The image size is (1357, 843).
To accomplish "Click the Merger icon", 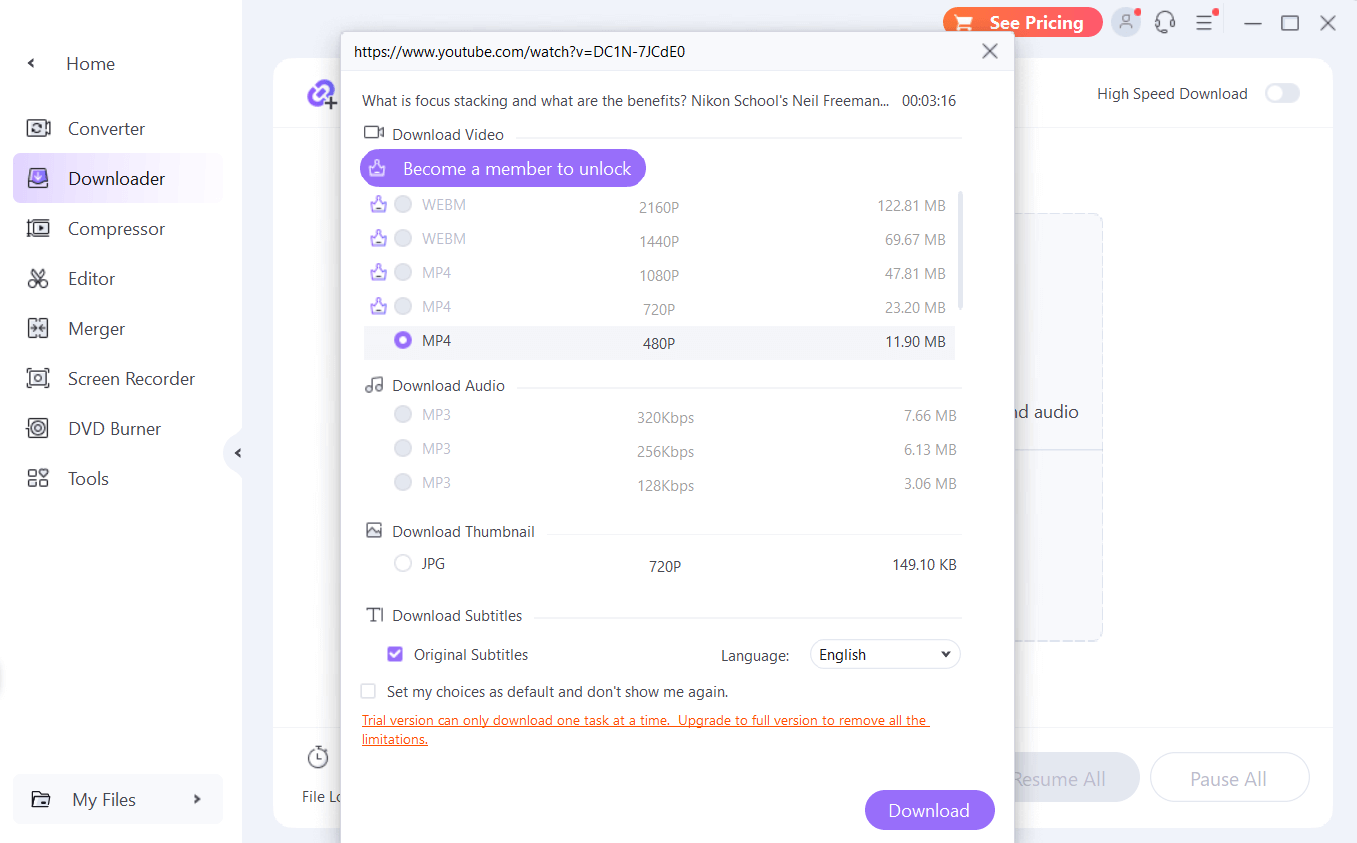I will pos(38,329).
